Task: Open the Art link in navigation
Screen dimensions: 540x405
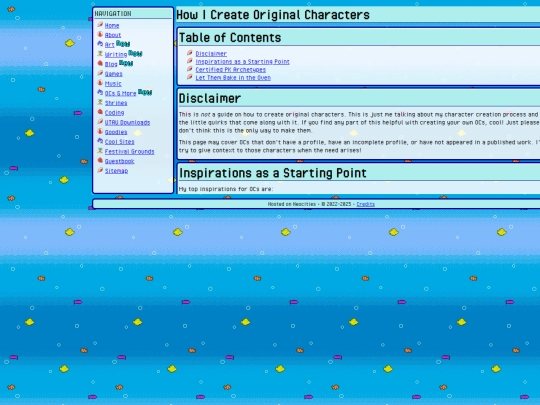Action: click(110, 45)
